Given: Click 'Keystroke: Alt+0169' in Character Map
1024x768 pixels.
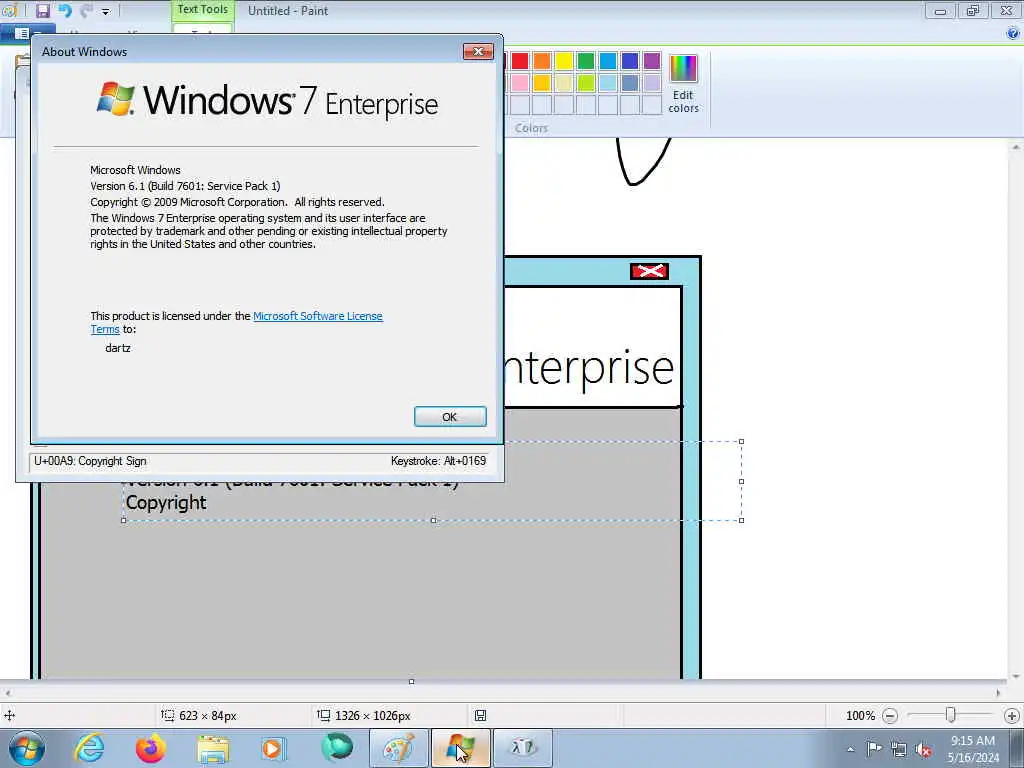Looking at the screenshot, I should click(x=438, y=461).
